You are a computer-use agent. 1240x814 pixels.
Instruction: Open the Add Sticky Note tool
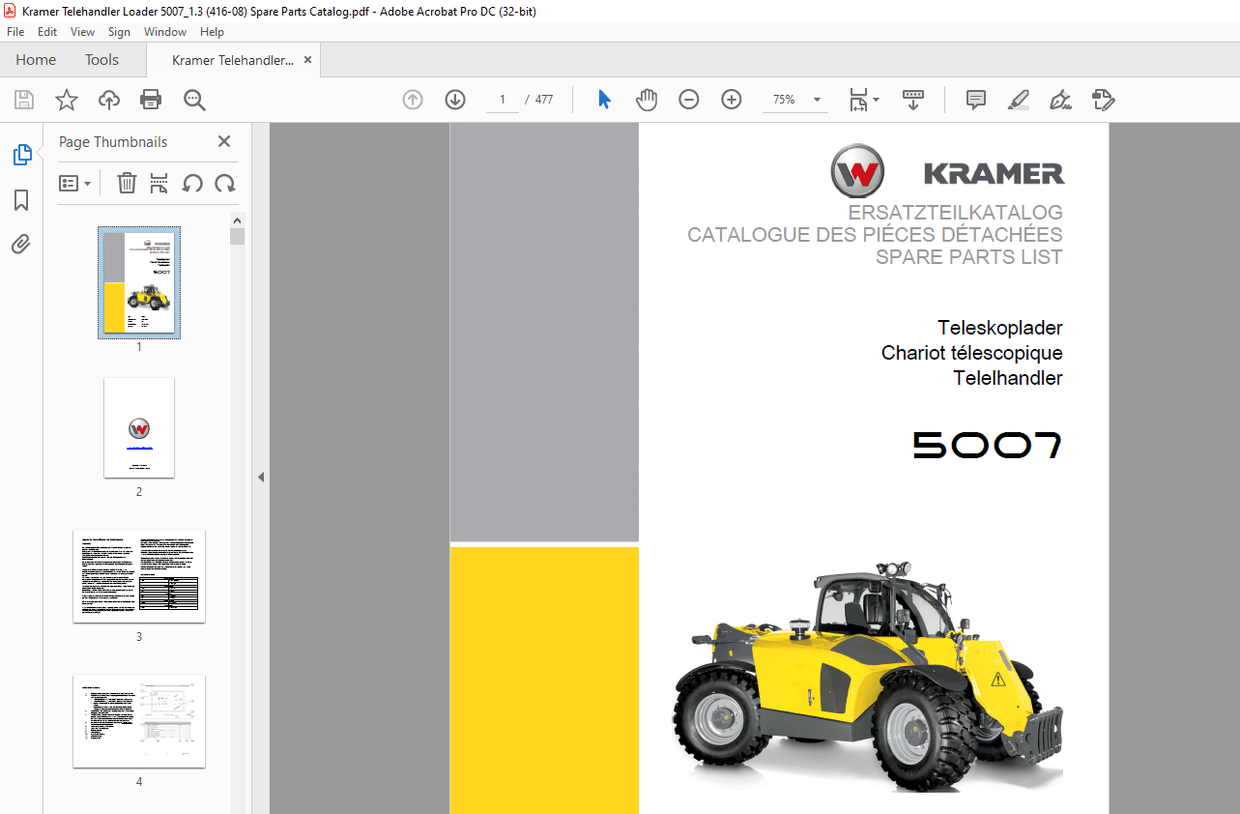pos(975,99)
